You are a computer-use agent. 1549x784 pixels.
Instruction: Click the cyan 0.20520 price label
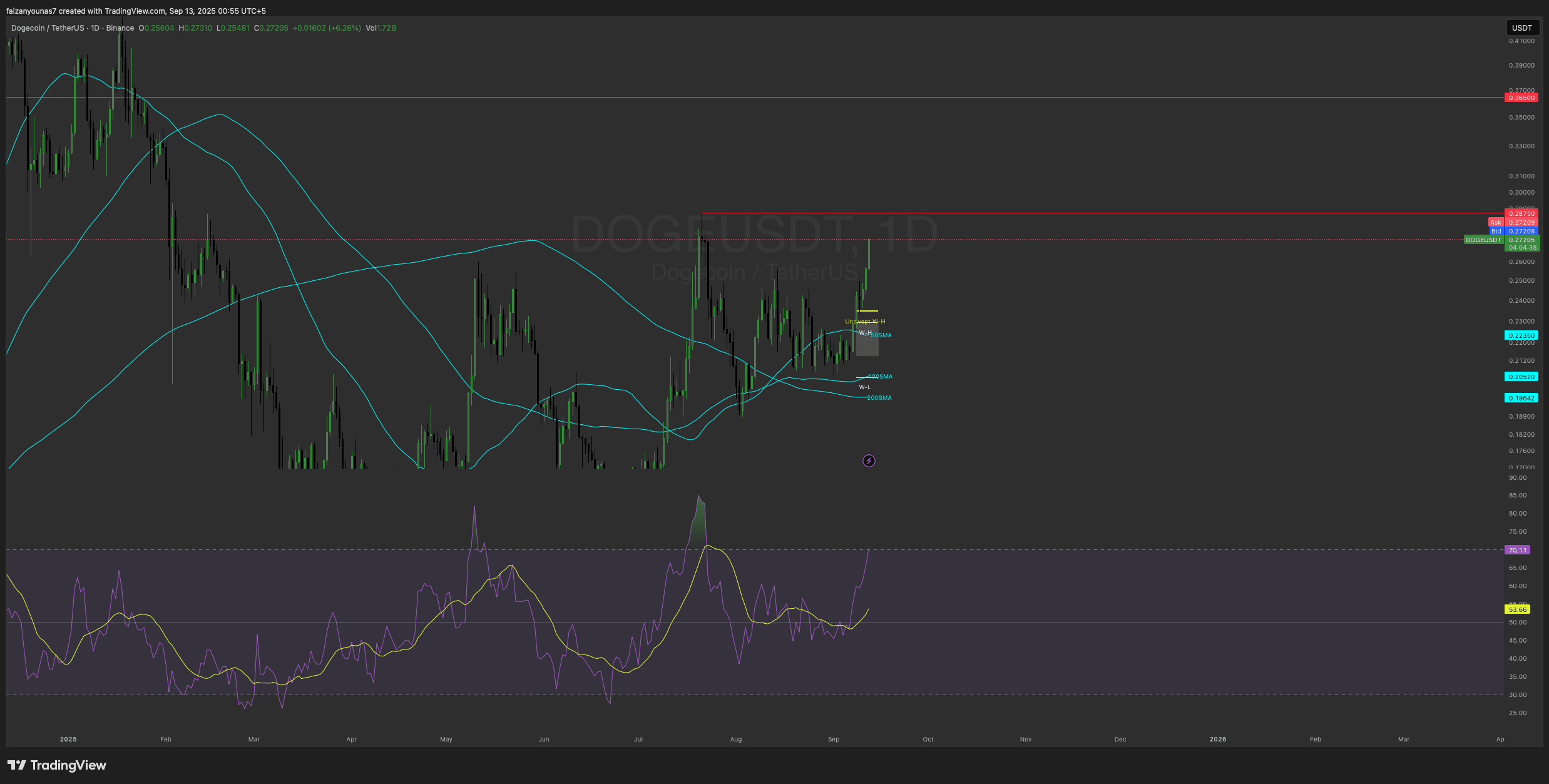click(1521, 377)
